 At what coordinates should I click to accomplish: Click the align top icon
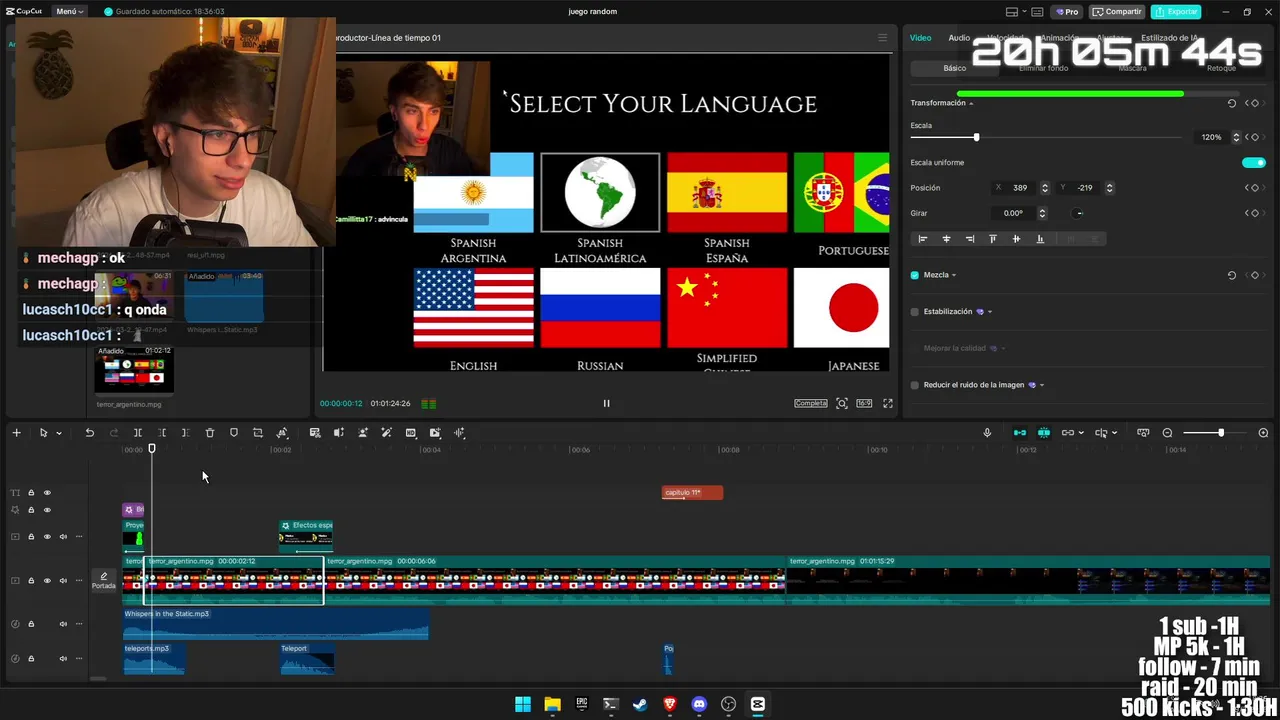pos(993,239)
